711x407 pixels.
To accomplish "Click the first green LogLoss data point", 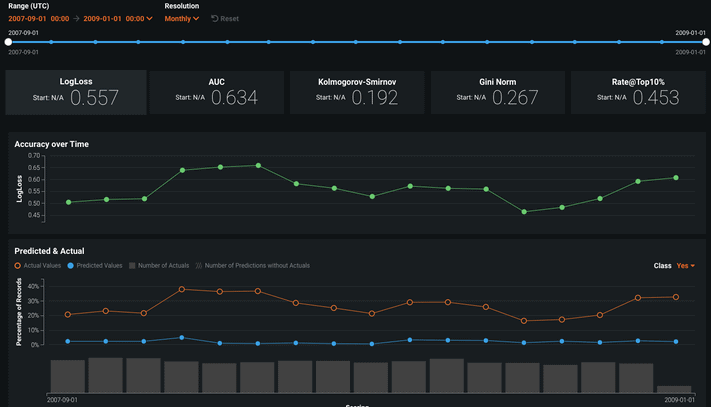I will [x=68, y=202].
